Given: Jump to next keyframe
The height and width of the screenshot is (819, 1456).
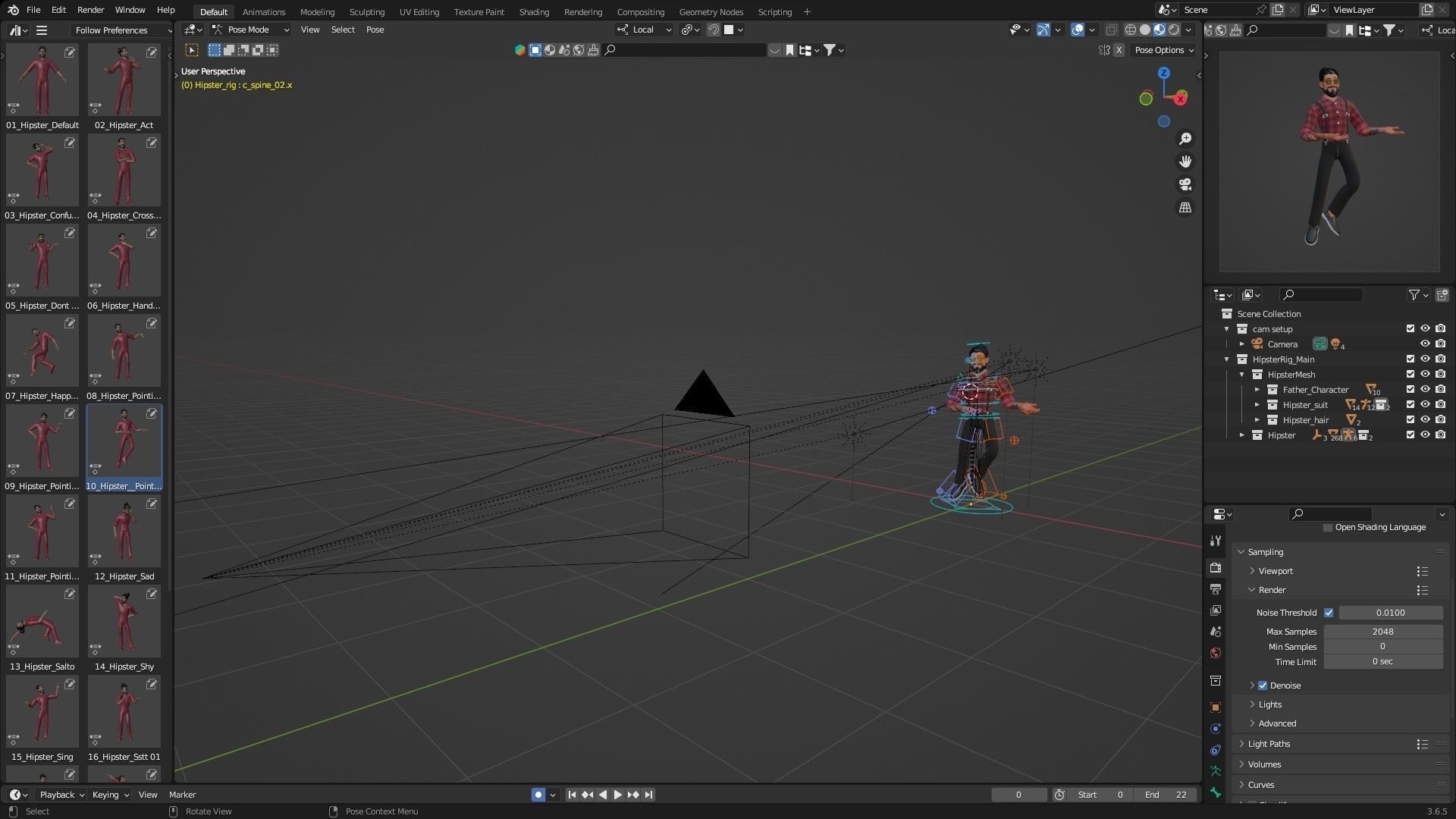Looking at the screenshot, I should point(633,795).
